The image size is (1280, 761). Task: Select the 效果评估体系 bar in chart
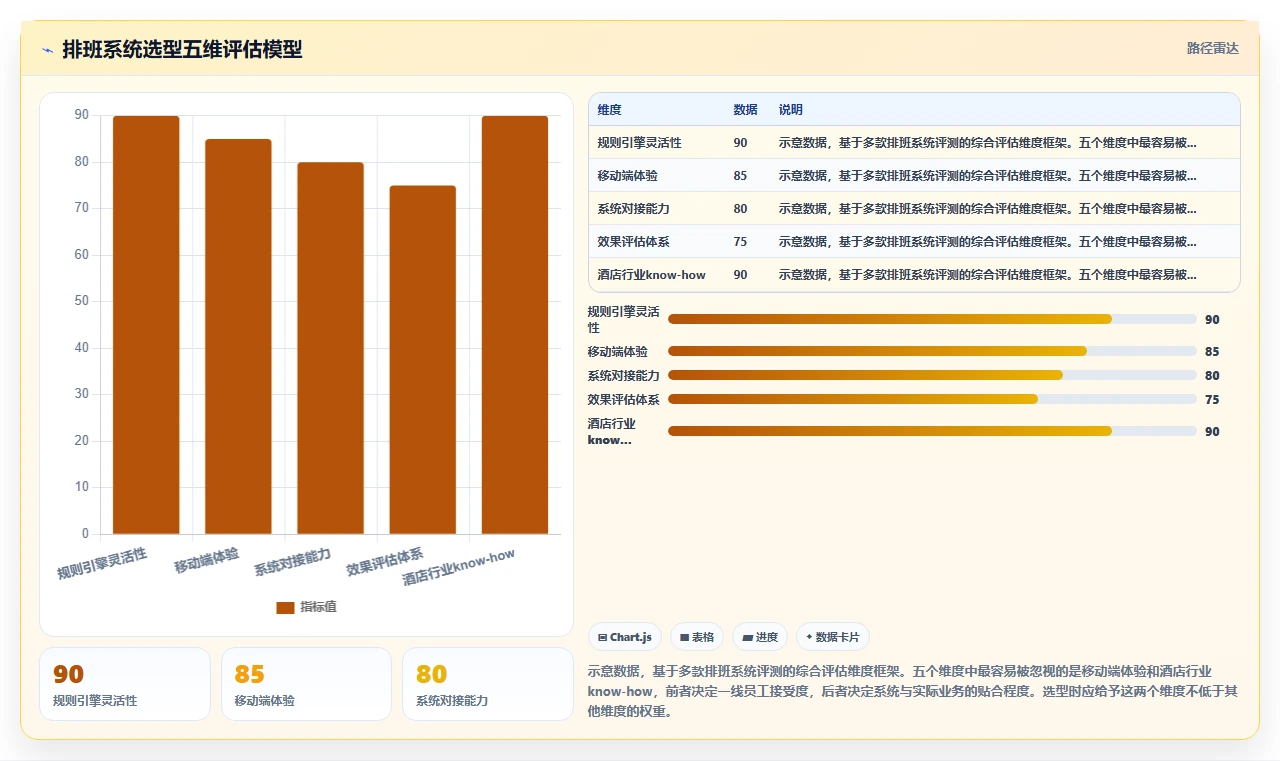click(422, 360)
